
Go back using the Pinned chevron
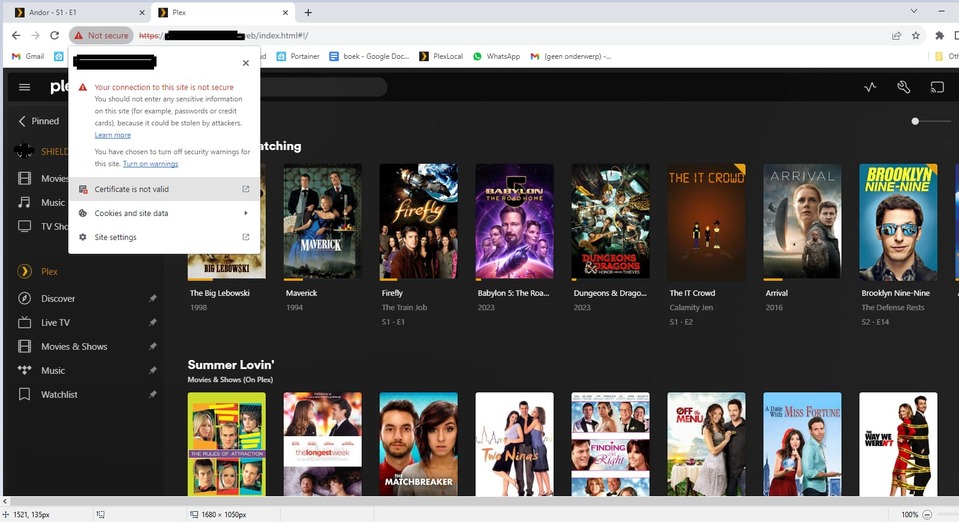coord(22,121)
